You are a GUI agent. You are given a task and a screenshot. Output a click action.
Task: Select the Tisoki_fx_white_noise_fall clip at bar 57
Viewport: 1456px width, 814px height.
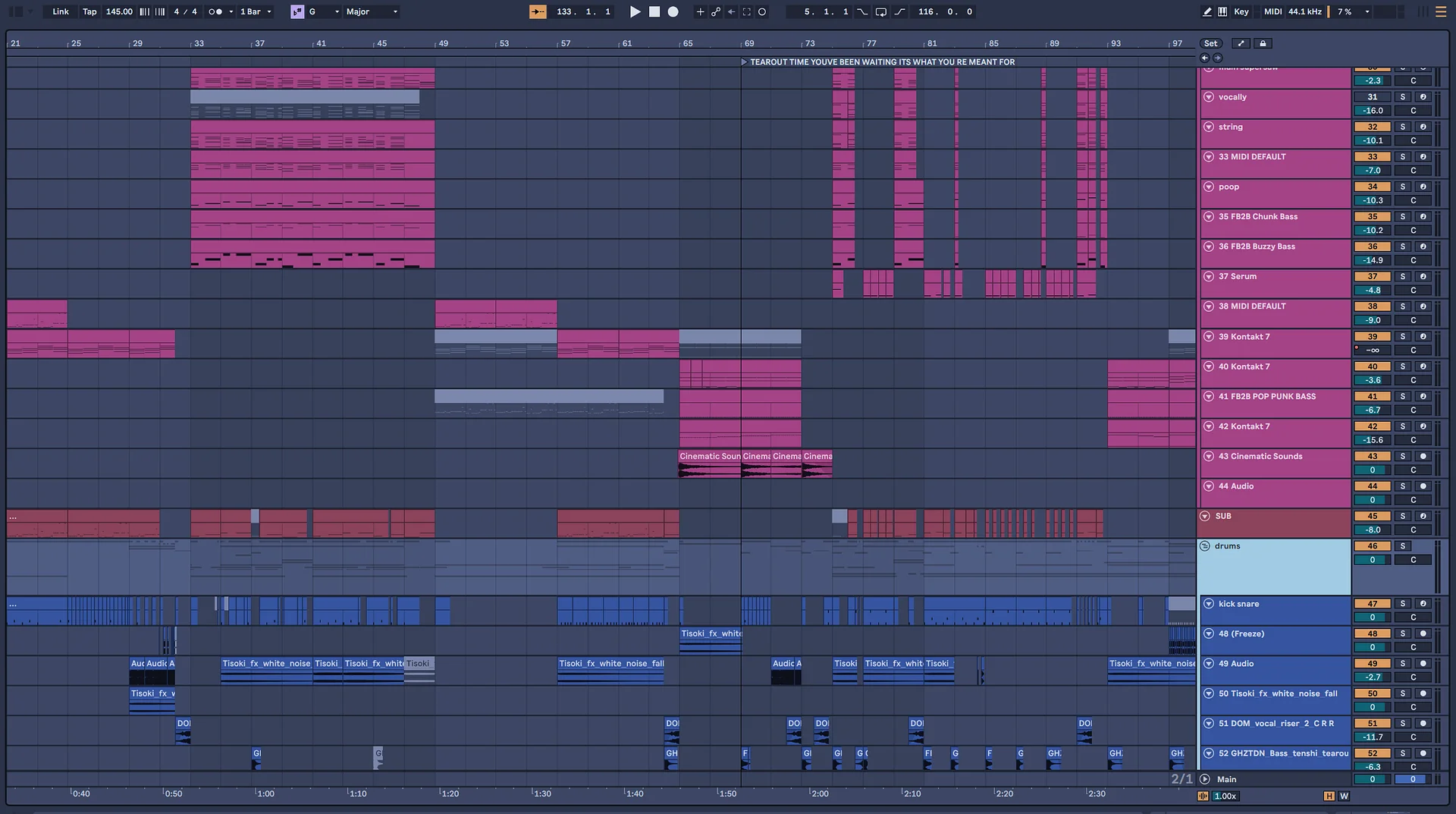coord(610,671)
